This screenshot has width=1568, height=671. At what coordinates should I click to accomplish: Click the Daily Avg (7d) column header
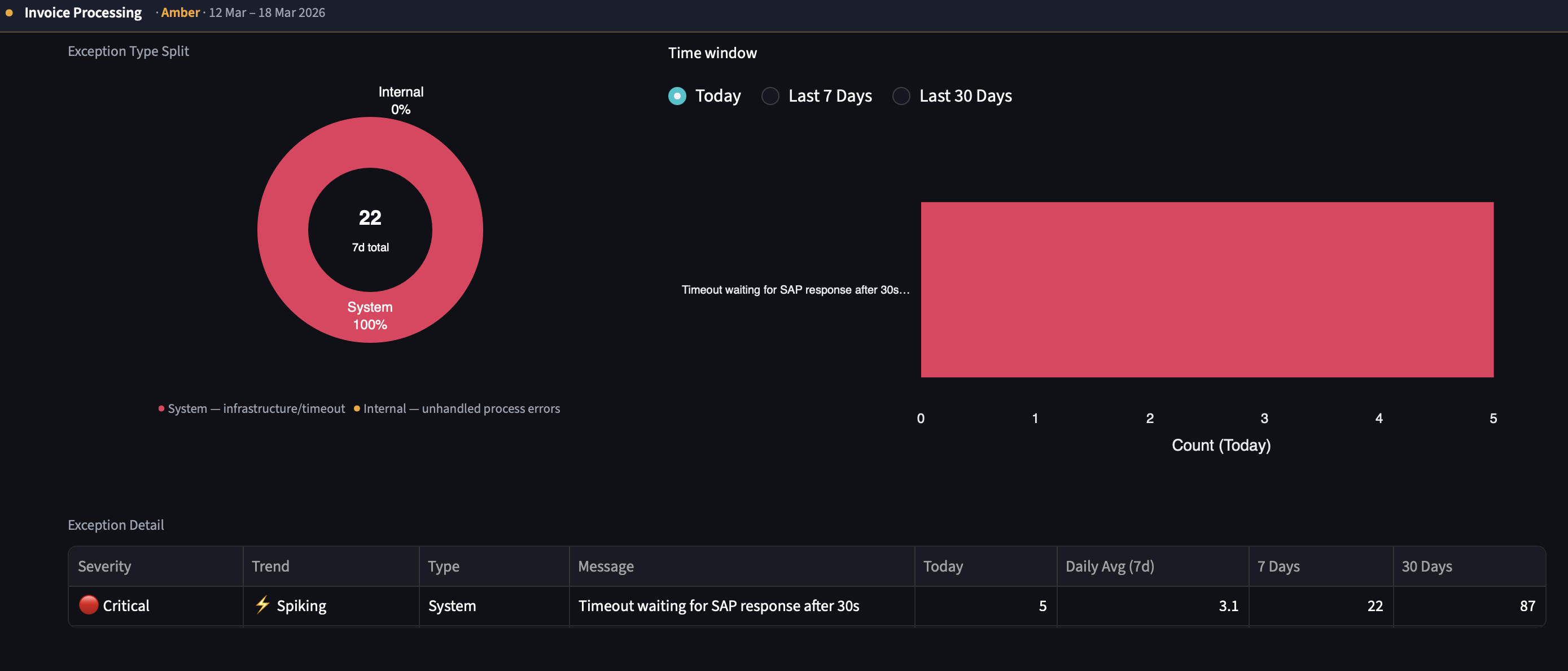click(x=1109, y=565)
